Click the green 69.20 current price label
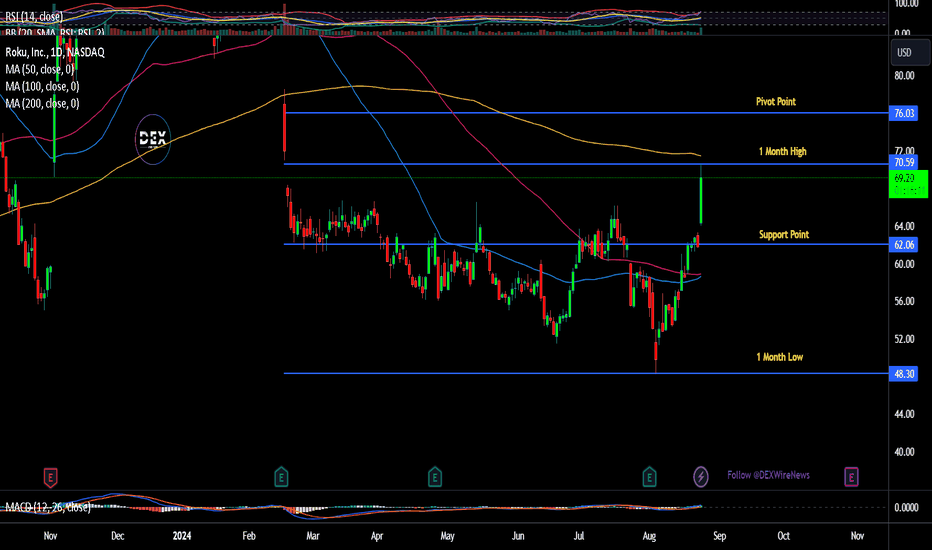The image size is (932, 550). [x=908, y=184]
